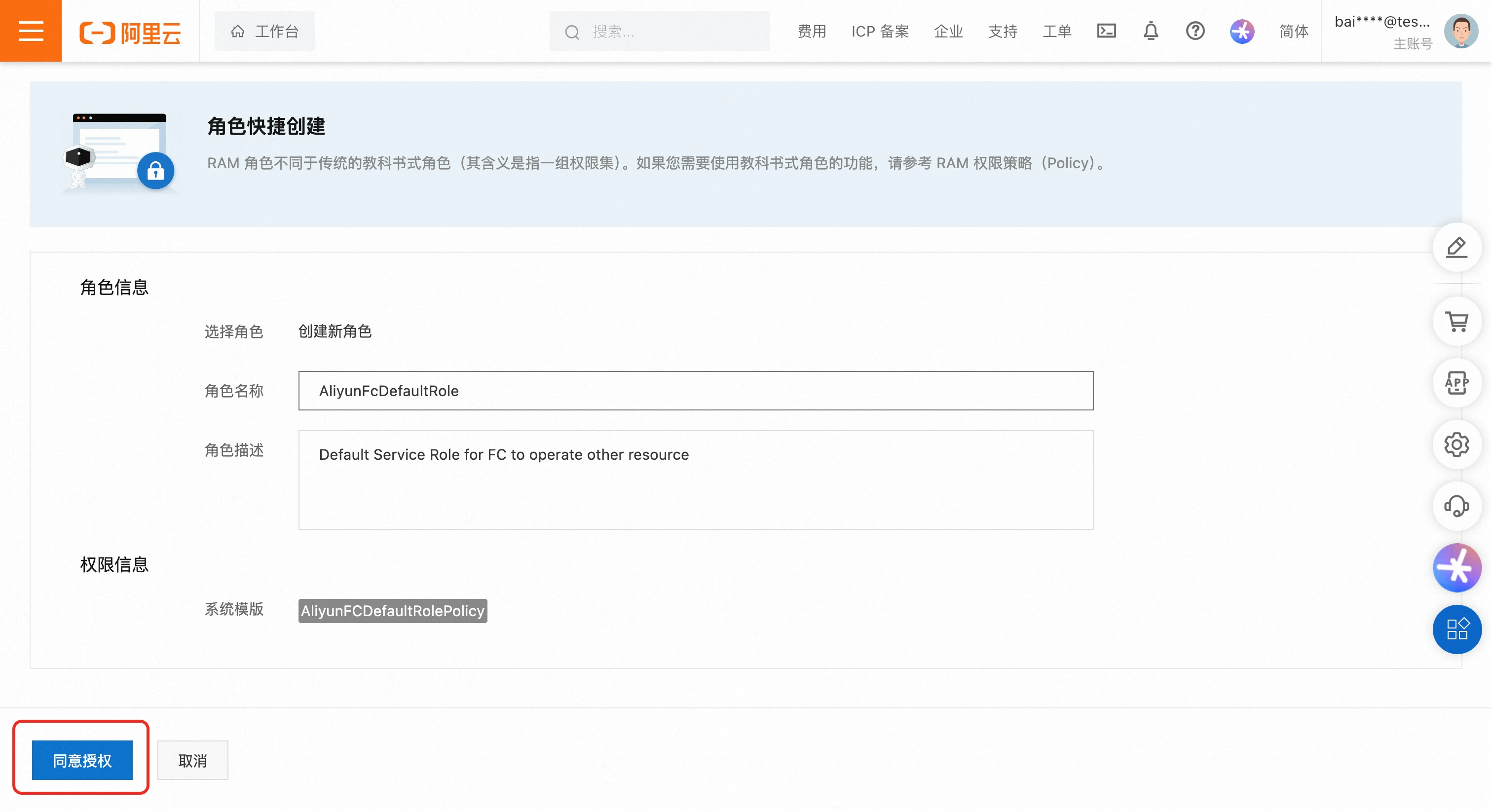Open the AI assistant icon in header
This screenshot has width=1492, height=812.
click(1242, 31)
